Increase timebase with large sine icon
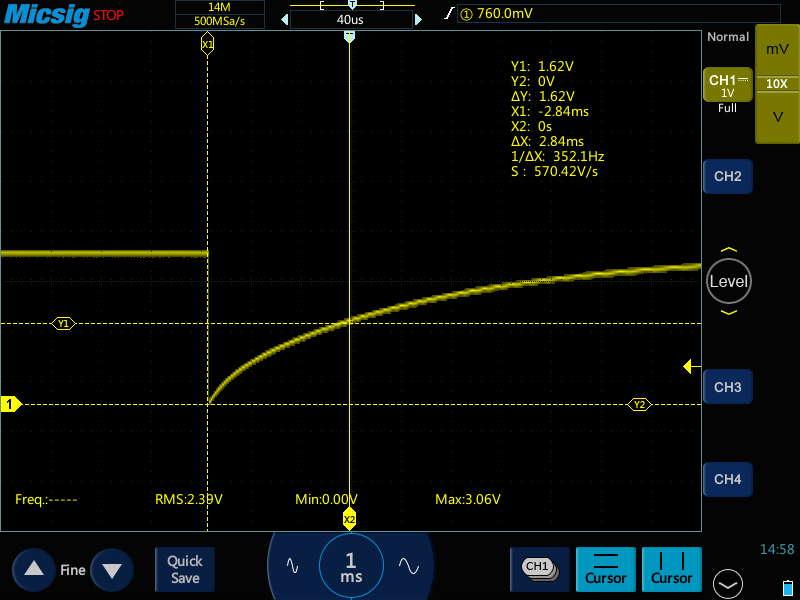Viewport: 800px width, 600px height. (409, 566)
